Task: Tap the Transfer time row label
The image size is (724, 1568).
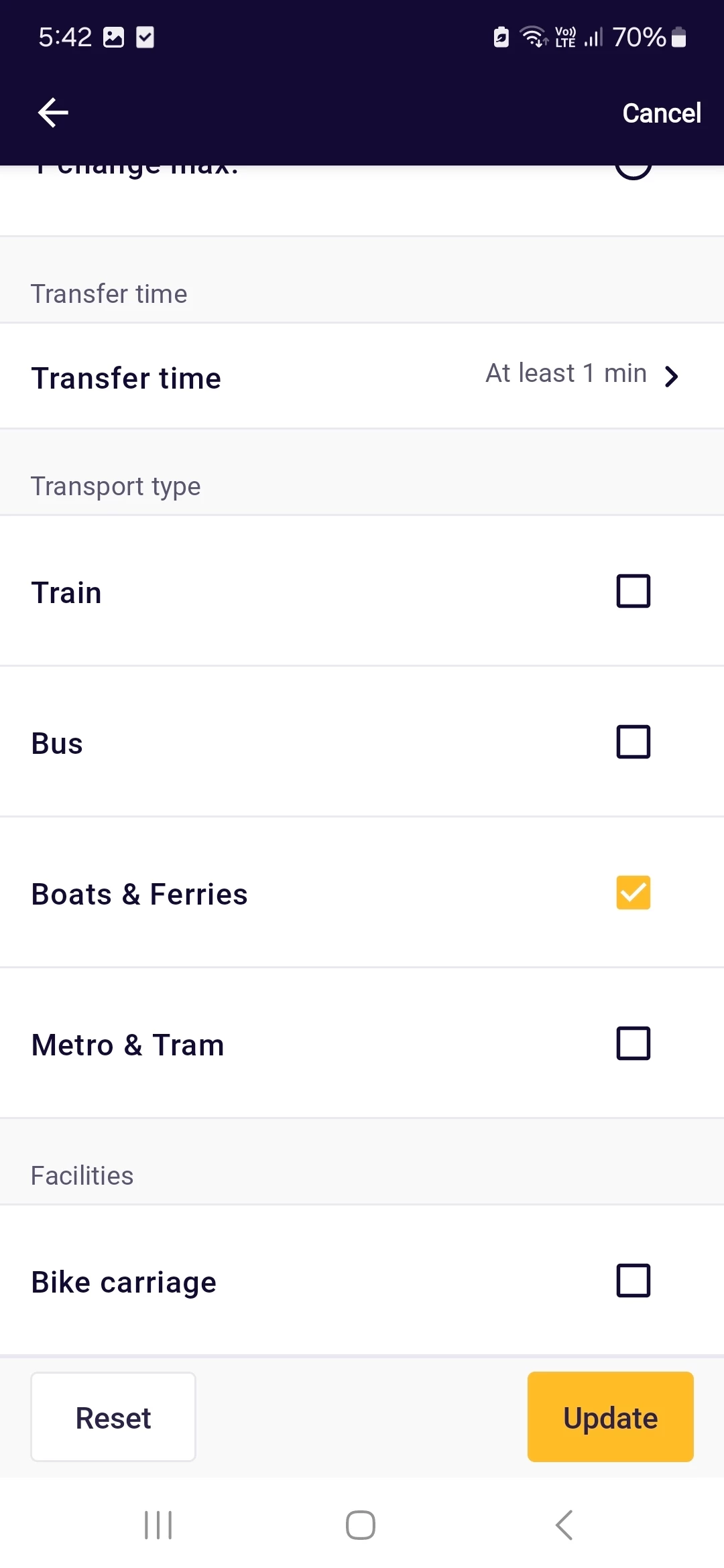Action: pos(126,378)
